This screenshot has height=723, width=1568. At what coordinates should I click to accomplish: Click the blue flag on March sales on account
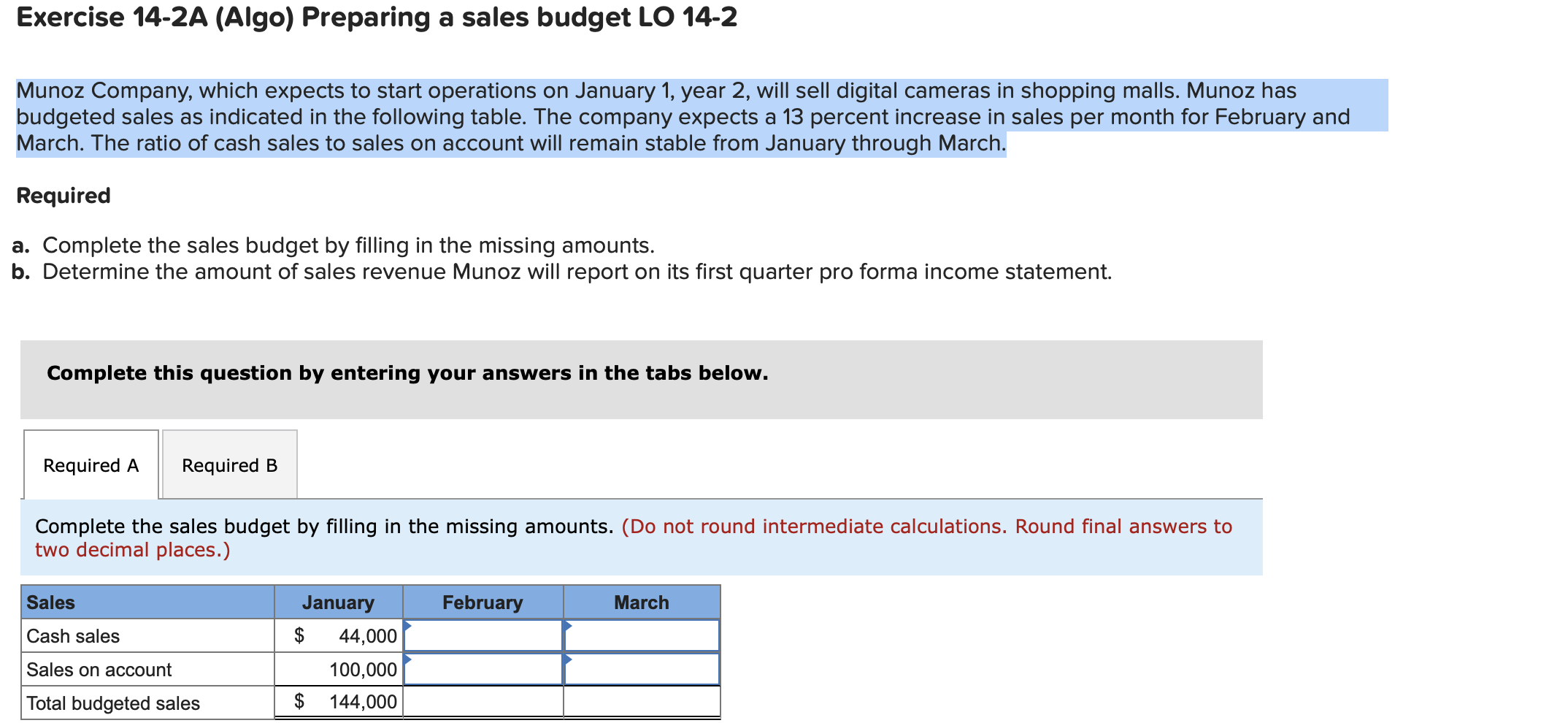pyautogui.click(x=568, y=660)
